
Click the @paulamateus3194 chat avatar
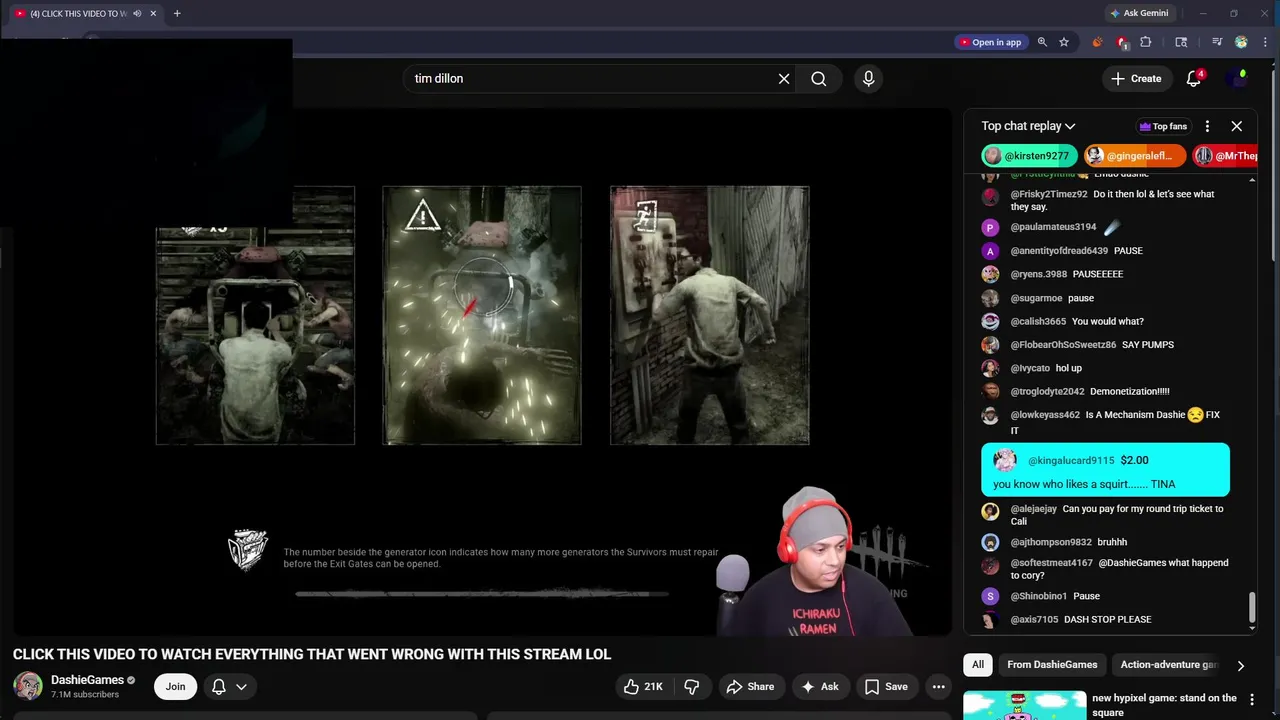tap(990, 228)
